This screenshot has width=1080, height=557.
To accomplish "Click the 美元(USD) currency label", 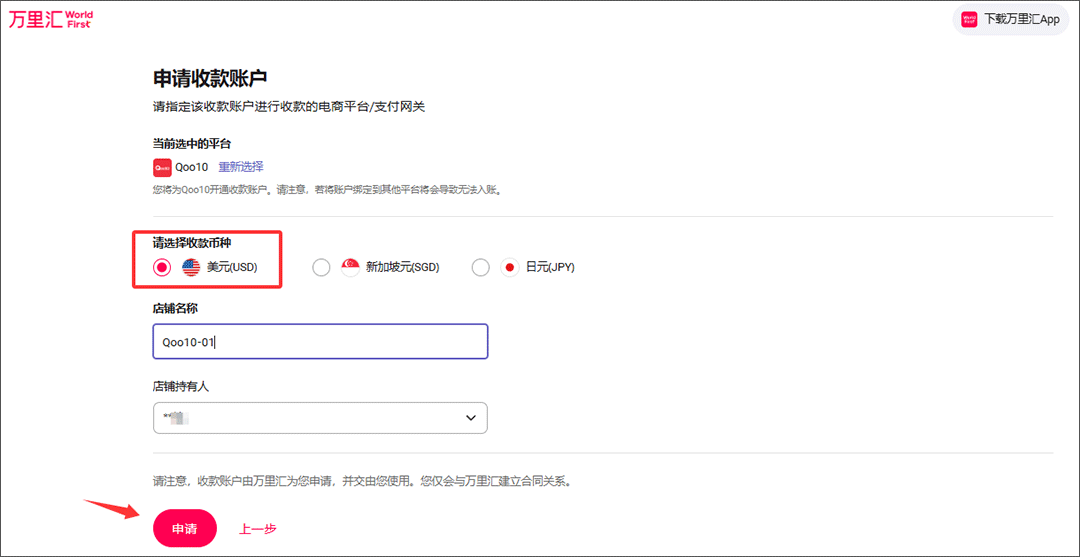I will (232, 267).
